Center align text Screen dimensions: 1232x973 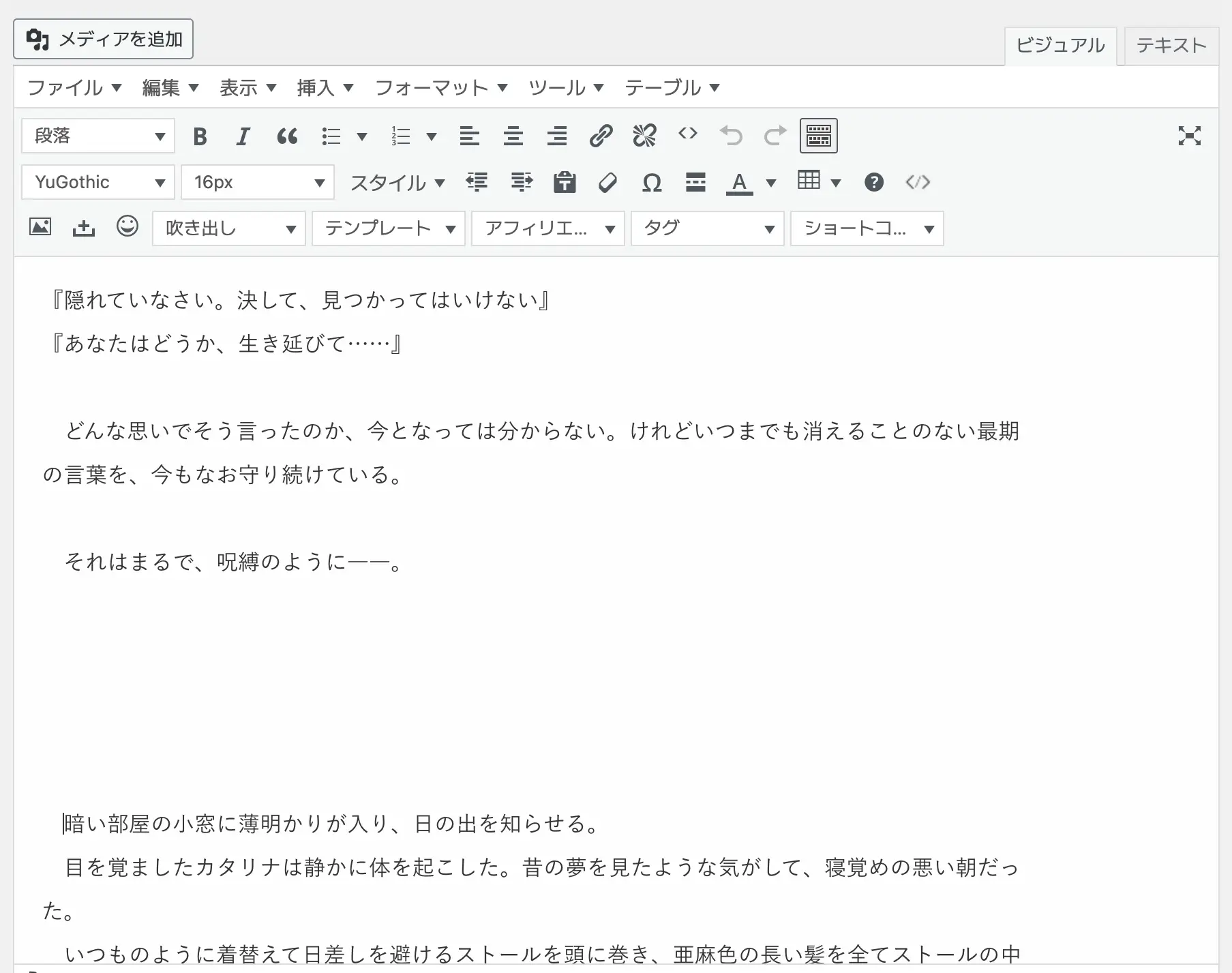click(513, 136)
